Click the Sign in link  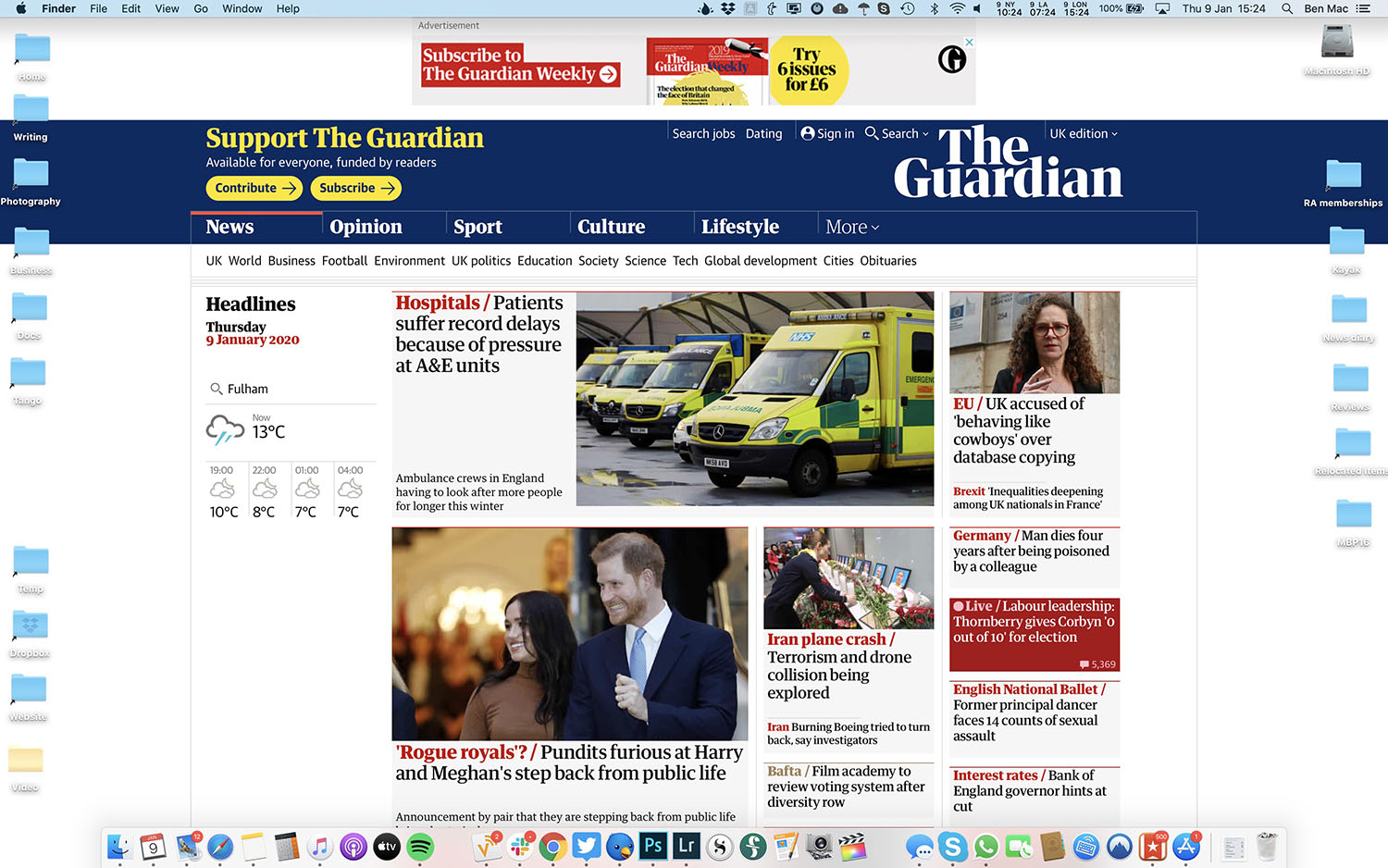point(827,134)
